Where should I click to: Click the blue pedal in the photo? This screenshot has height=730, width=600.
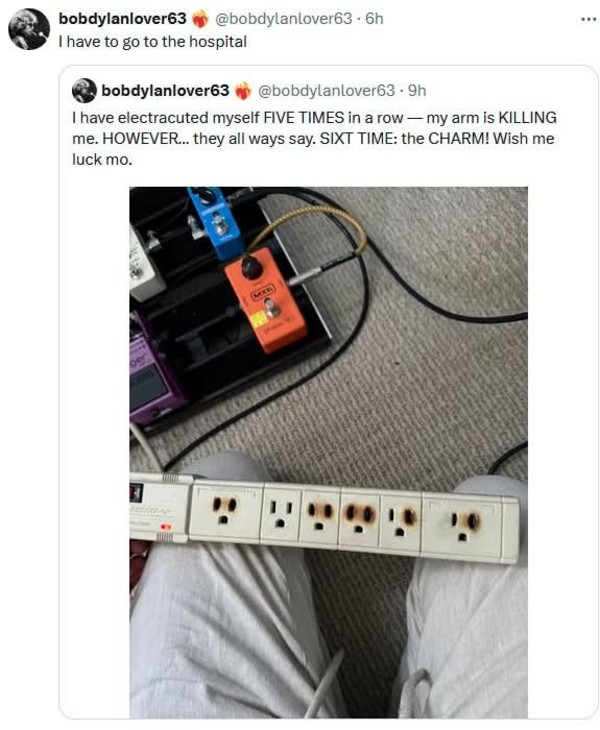(x=214, y=221)
